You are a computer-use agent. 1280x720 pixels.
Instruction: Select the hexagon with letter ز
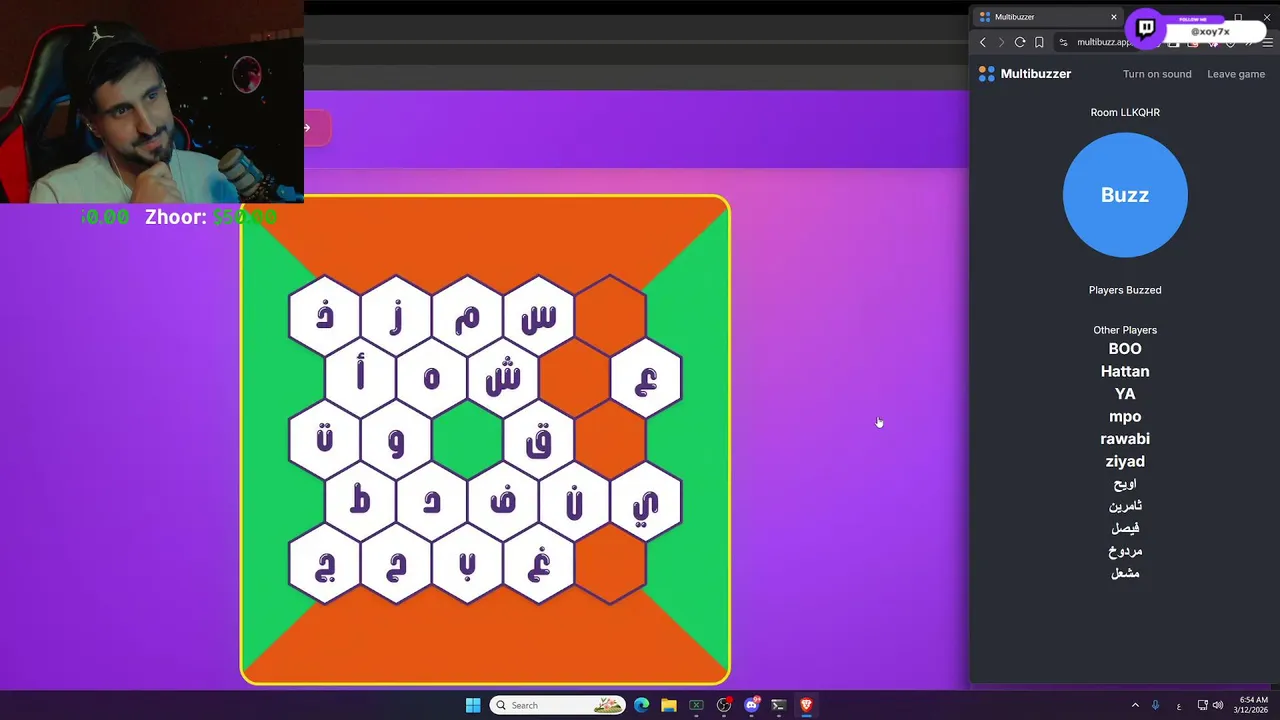point(396,317)
